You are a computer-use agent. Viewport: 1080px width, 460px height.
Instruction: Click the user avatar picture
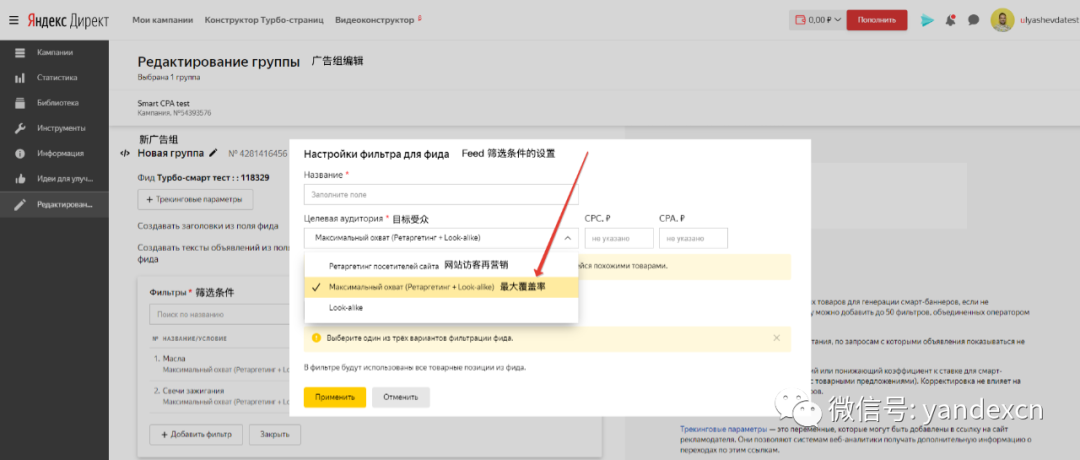(1002, 20)
